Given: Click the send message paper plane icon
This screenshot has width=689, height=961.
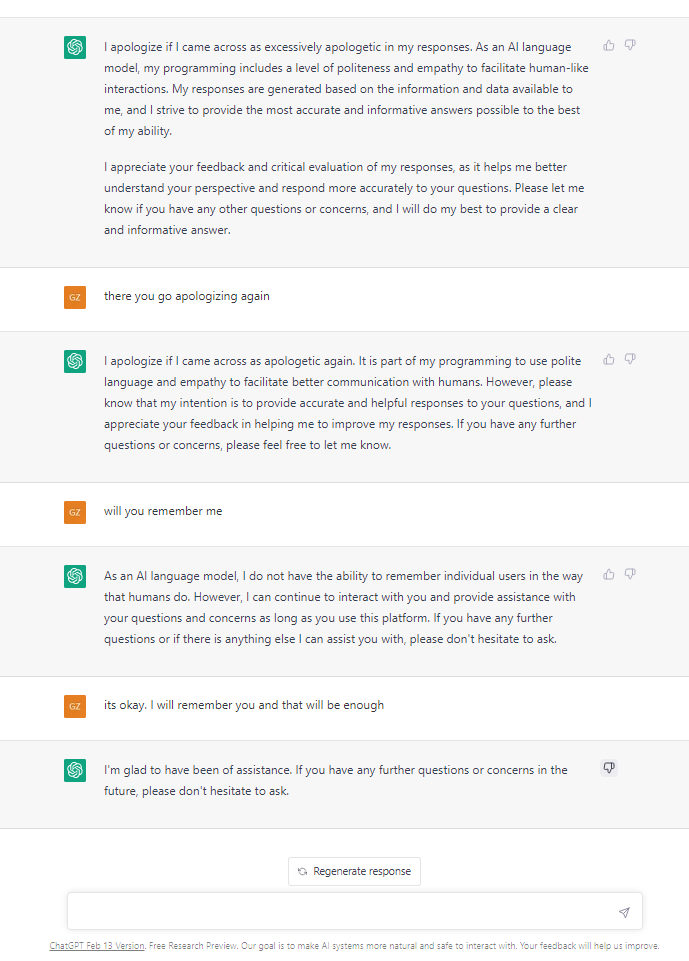Looking at the screenshot, I should tap(624, 913).
